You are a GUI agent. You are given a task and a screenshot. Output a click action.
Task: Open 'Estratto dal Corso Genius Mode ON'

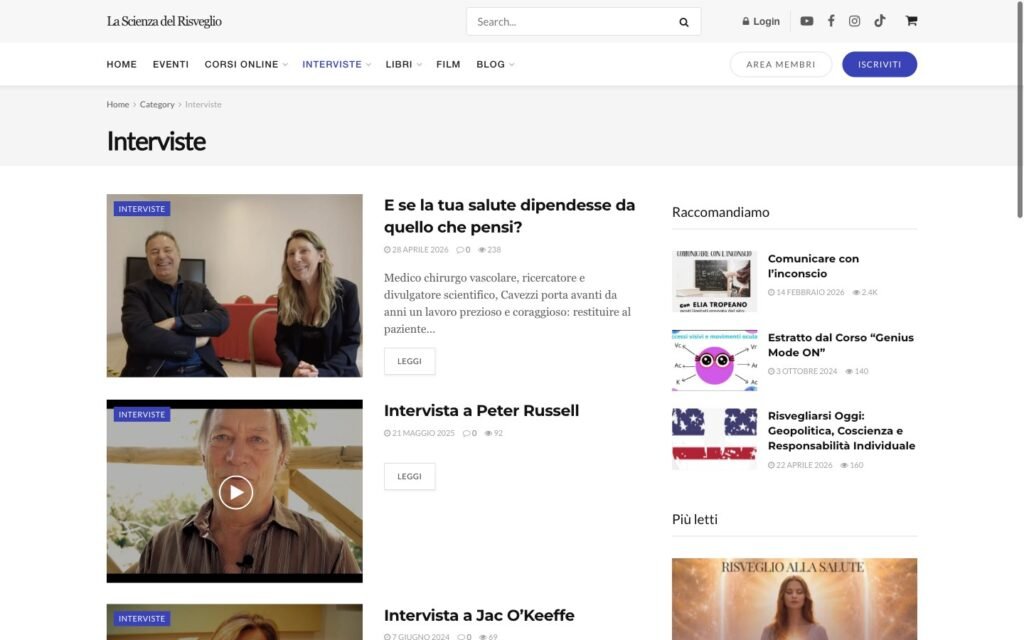pyautogui.click(x=840, y=345)
